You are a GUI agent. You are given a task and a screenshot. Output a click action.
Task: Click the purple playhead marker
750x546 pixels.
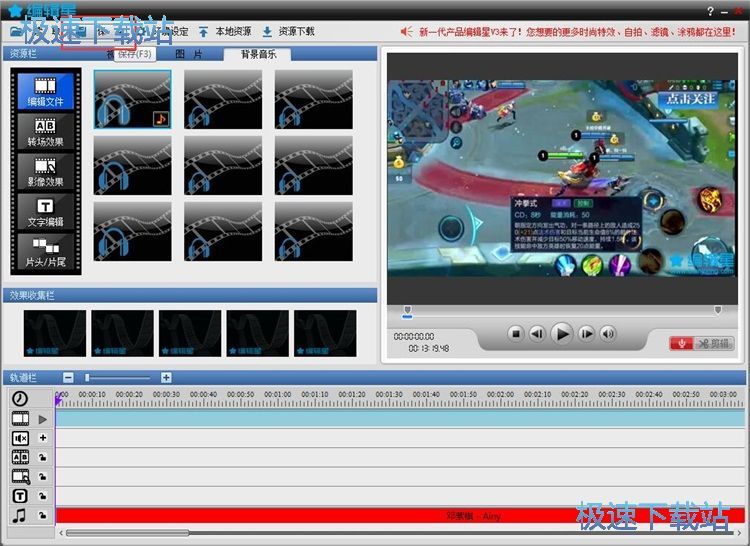[58, 400]
